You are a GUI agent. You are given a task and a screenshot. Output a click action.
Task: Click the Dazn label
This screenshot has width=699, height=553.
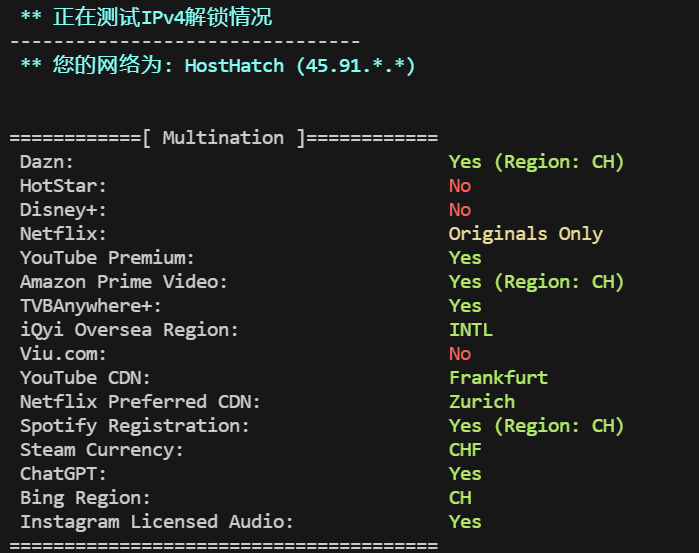point(46,162)
